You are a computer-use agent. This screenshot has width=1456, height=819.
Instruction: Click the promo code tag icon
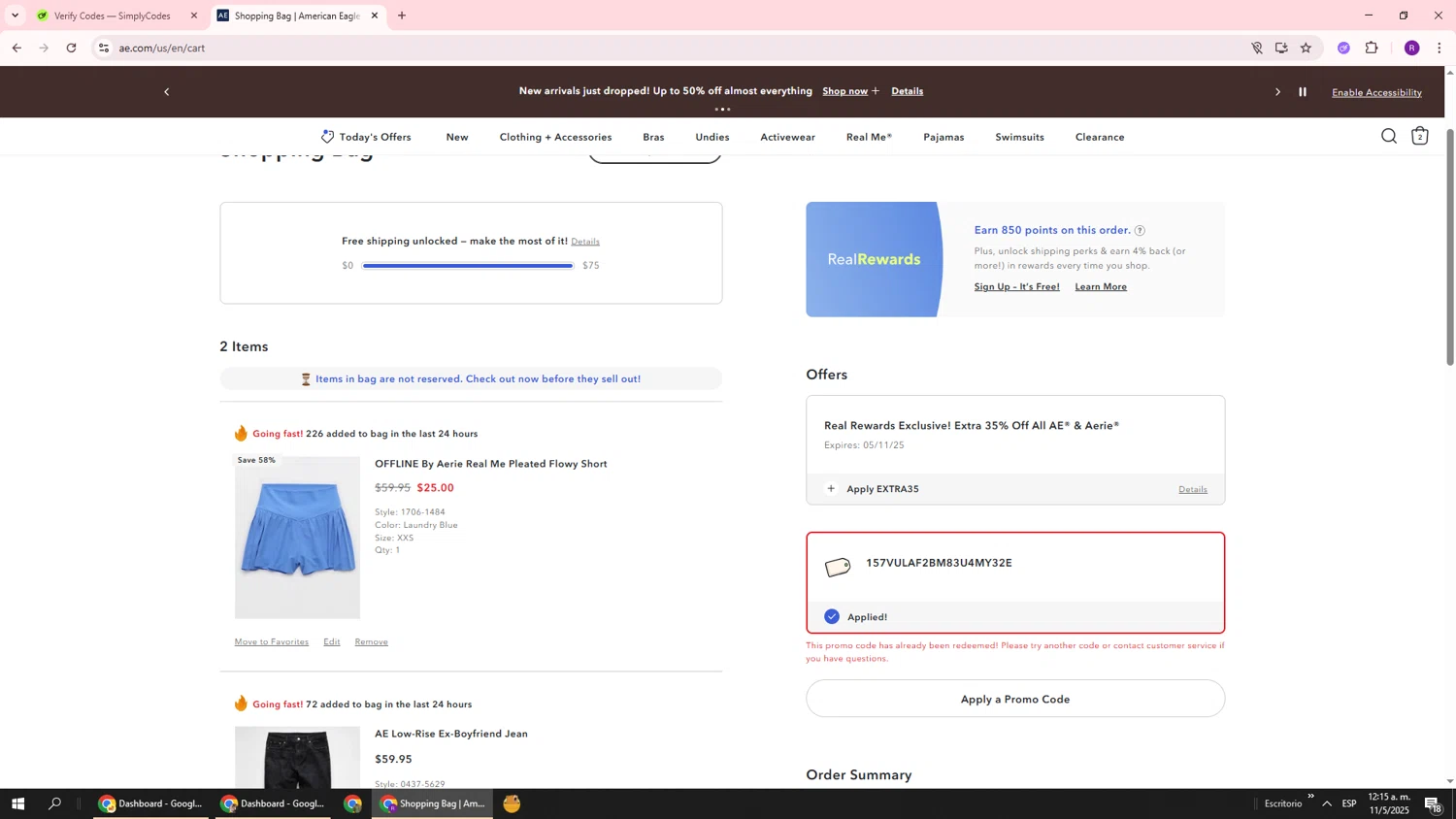click(x=838, y=568)
